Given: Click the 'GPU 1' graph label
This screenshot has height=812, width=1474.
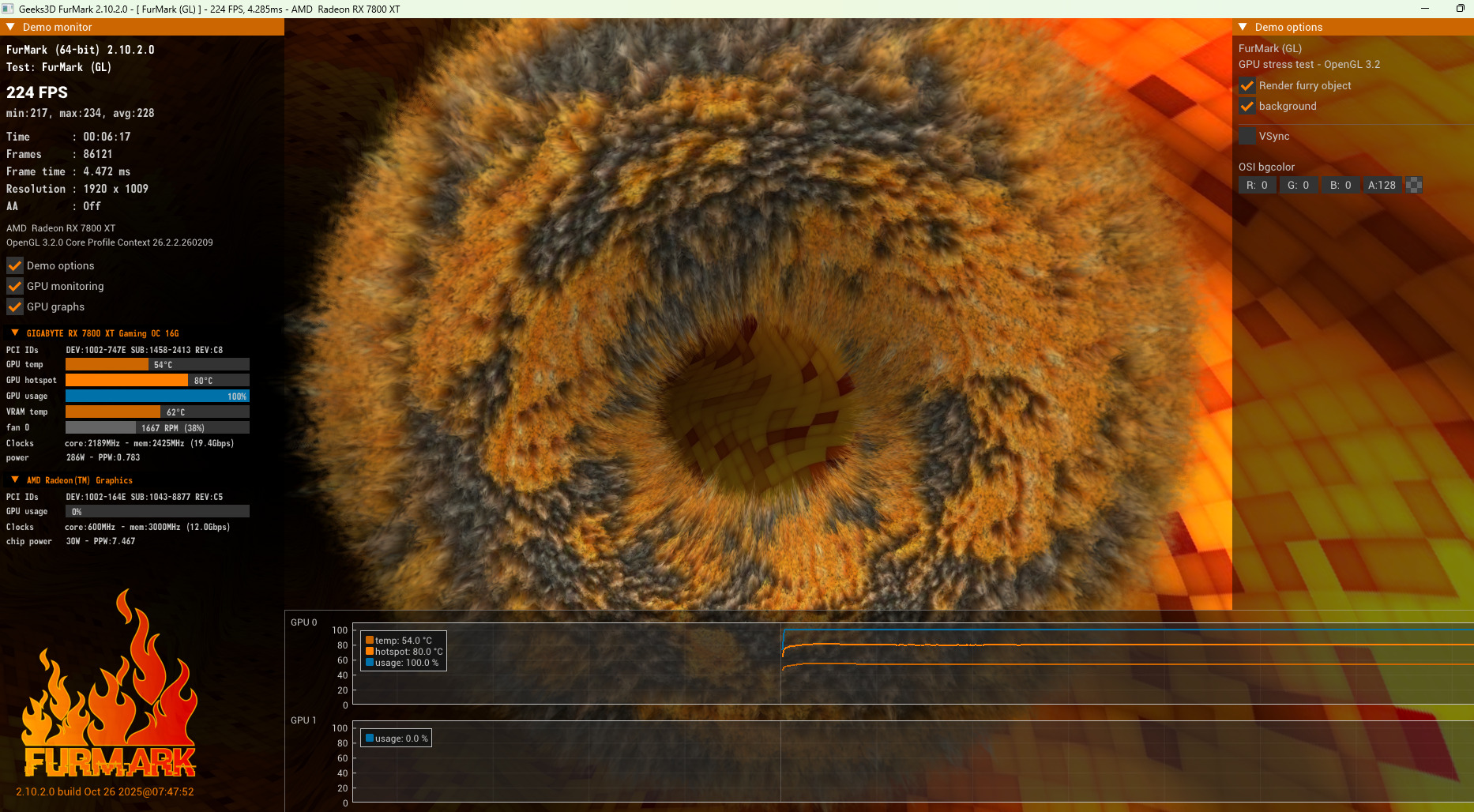Looking at the screenshot, I should click(x=303, y=720).
